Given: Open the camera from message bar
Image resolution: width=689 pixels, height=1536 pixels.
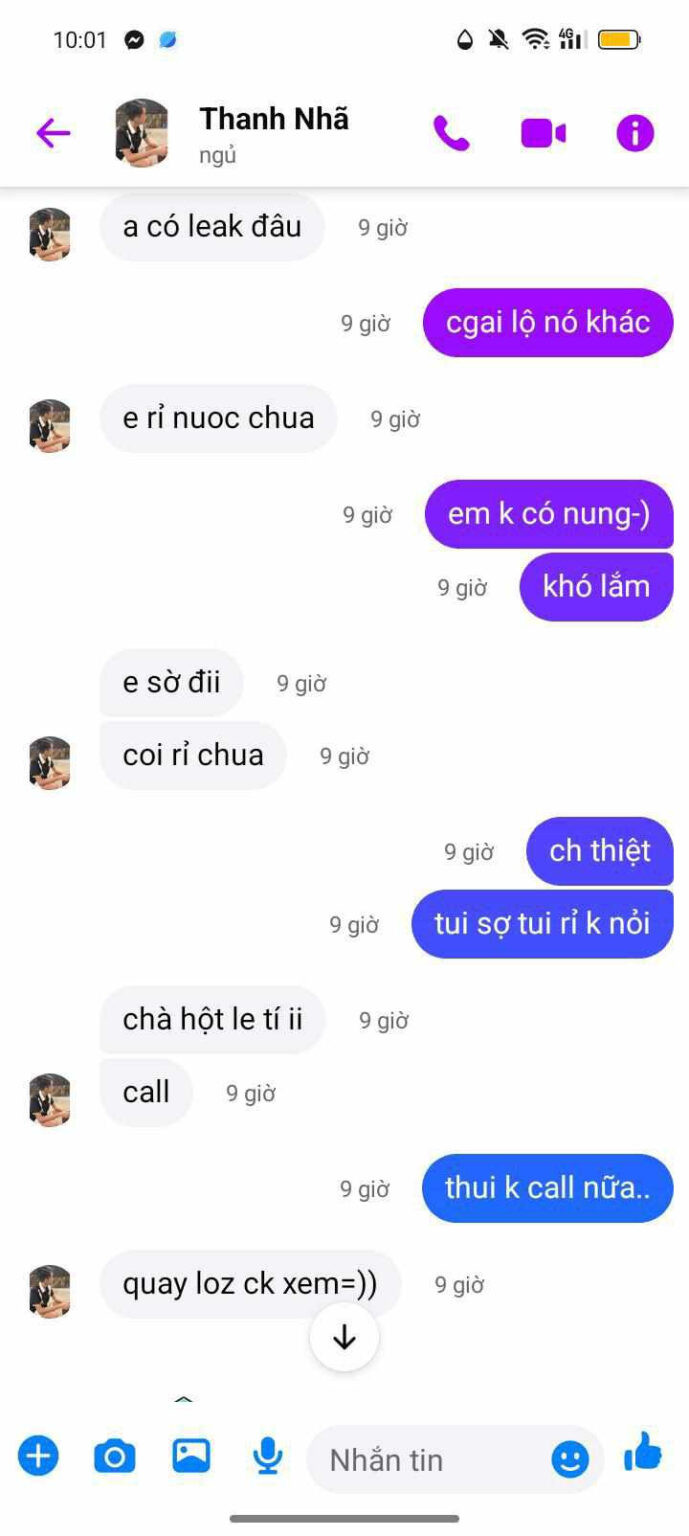Looking at the screenshot, I should click(x=115, y=1456).
